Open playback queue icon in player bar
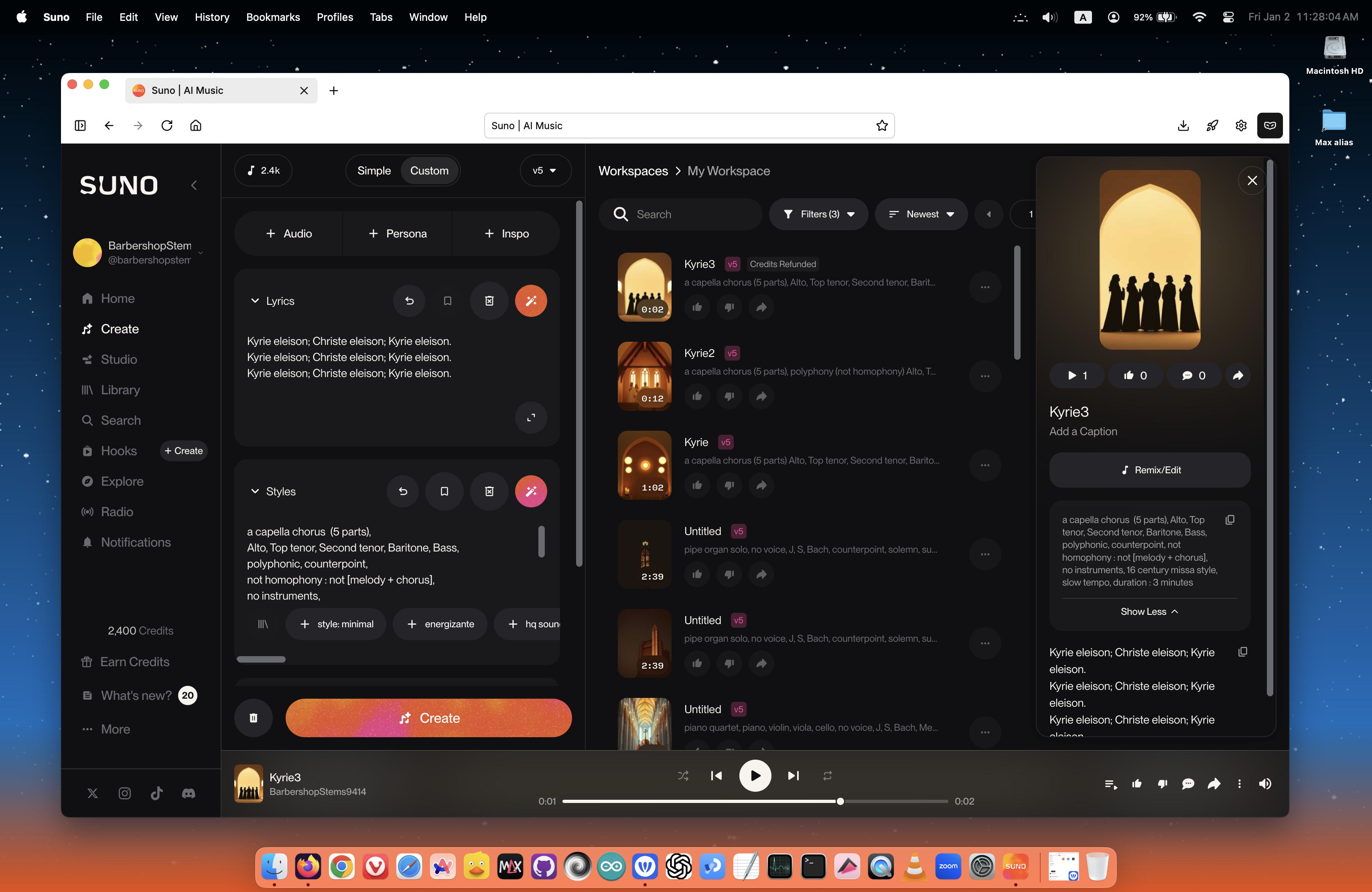Screen dimensions: 1372x892 click(x=1110, y=784)
